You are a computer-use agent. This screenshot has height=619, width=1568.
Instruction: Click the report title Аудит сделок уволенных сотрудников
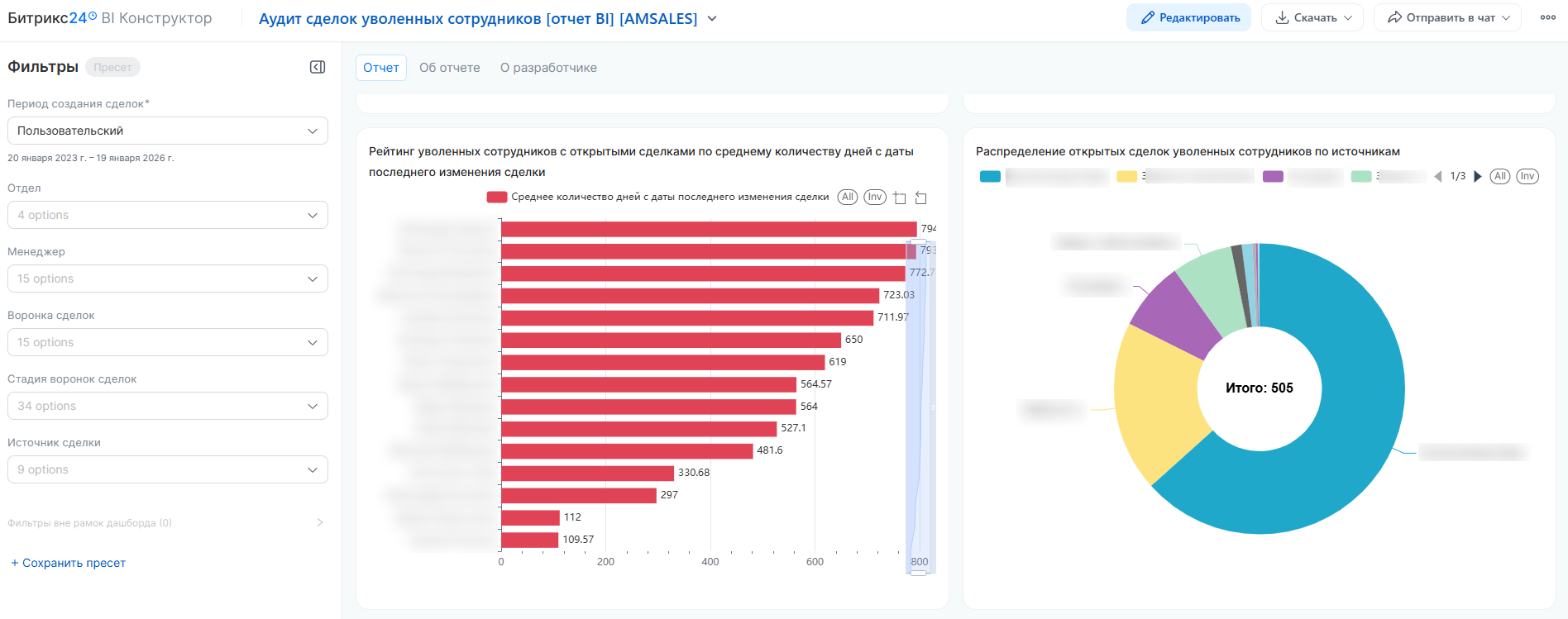coord(478,18)
